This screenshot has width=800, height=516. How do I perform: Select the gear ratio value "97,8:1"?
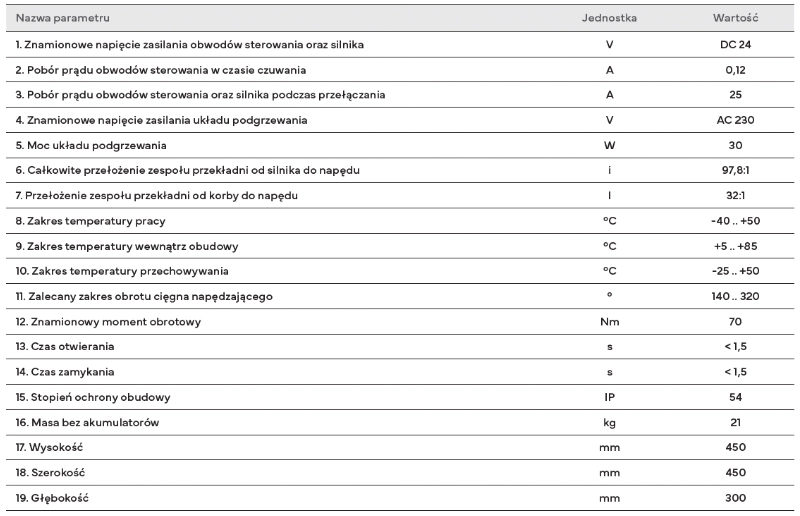(735, 170)
